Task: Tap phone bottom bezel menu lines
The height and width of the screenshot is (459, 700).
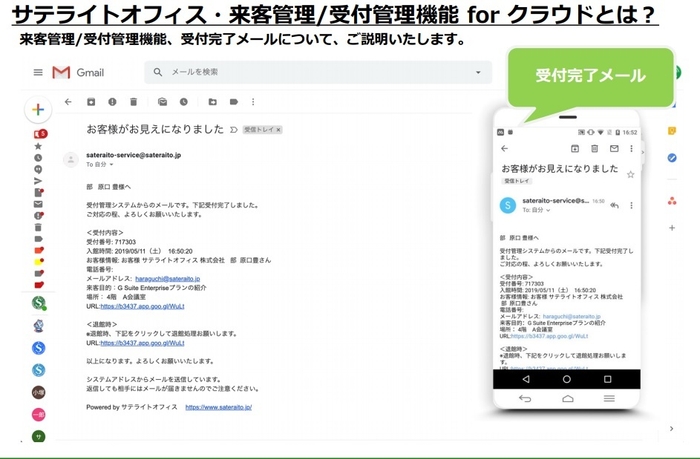Action: [x=609, y=398]
